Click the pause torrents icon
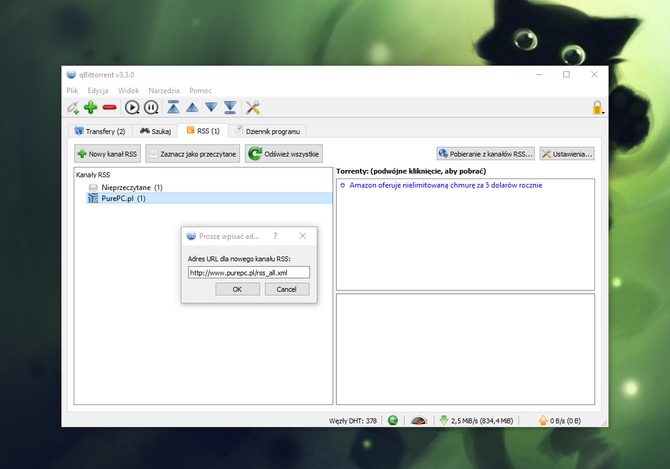670x469 pixels. [151, 107]
